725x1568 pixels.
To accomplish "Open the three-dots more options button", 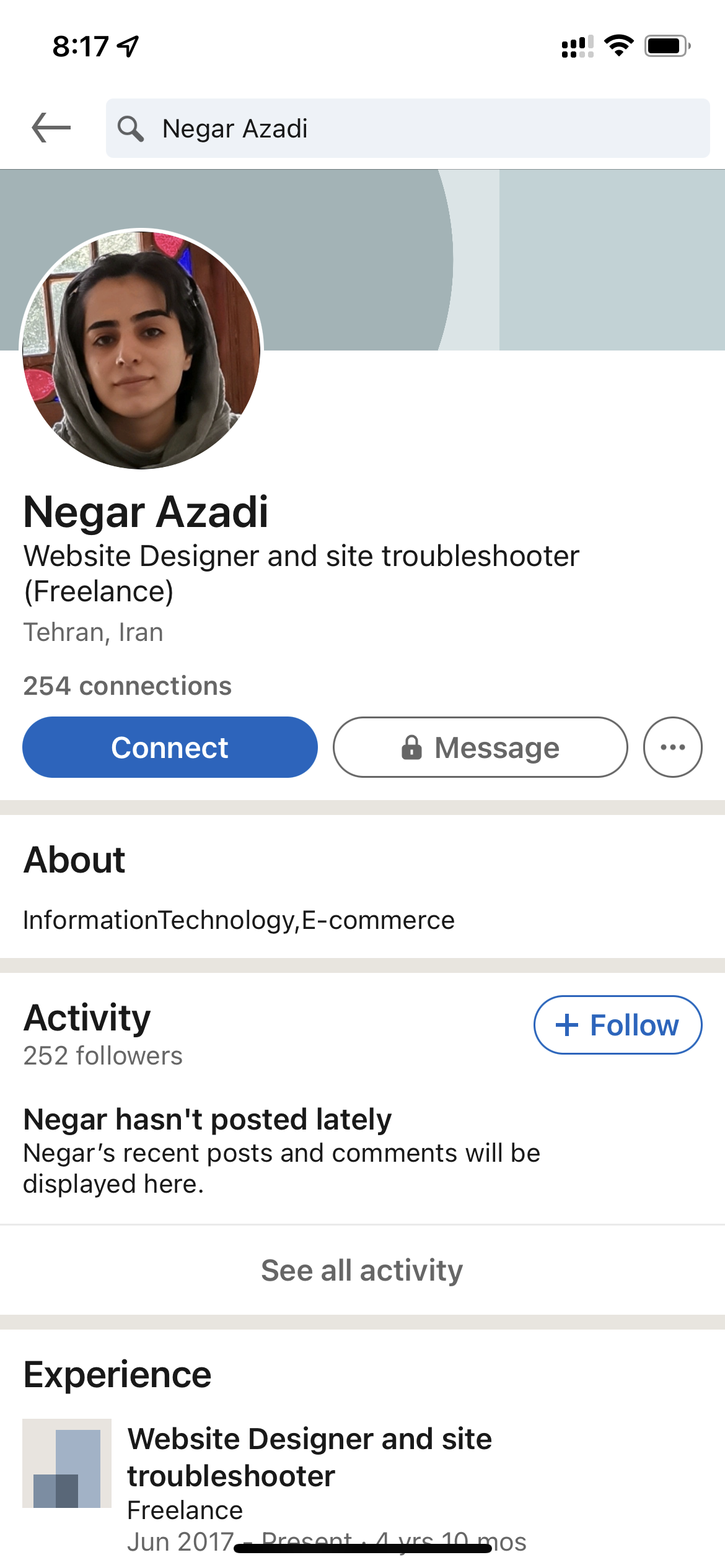I will (x=672, y=747).
